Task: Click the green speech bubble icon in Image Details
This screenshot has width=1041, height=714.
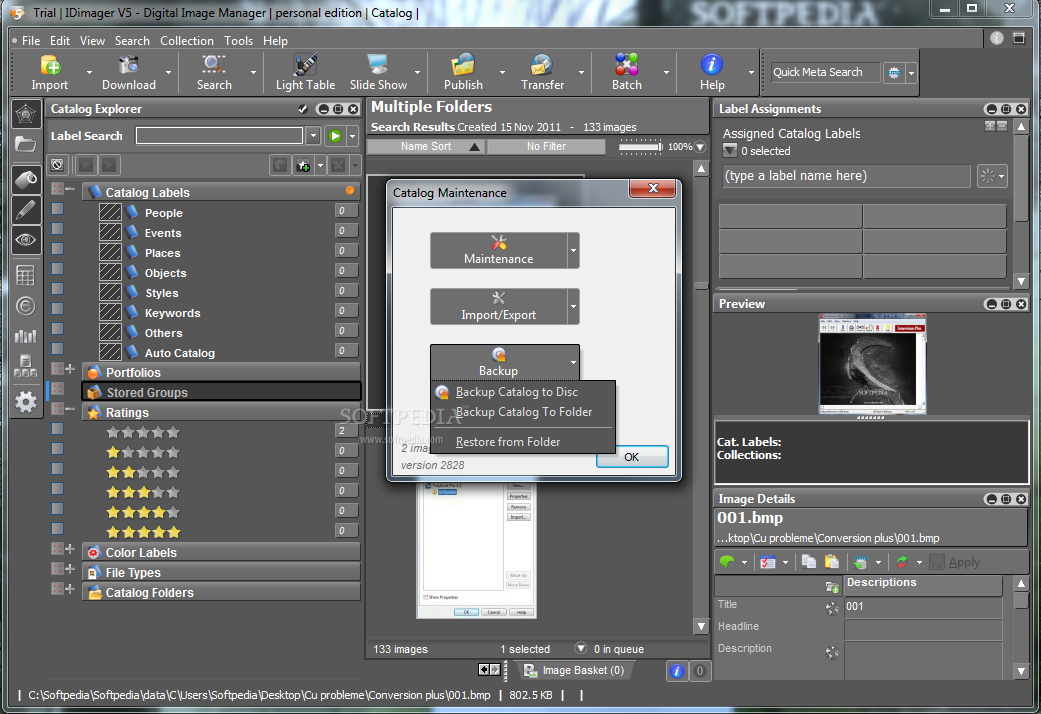Action: pos(727,562)
